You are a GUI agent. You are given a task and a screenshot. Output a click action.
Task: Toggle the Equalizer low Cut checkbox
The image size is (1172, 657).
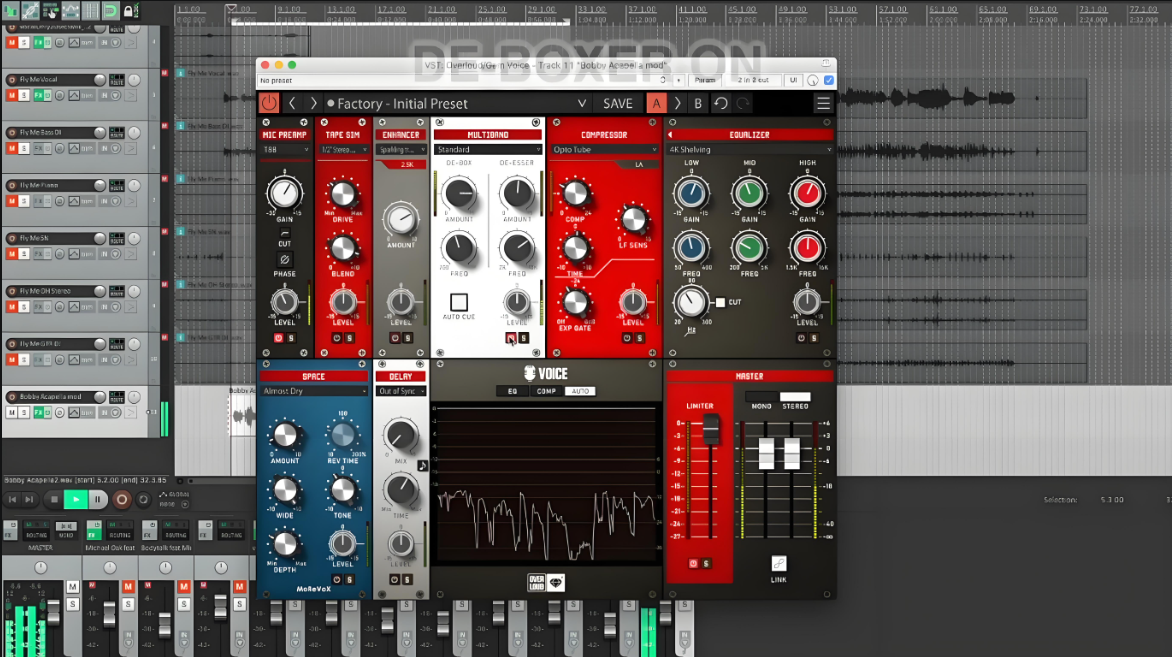pyautogui.click(x=720, y=303)
